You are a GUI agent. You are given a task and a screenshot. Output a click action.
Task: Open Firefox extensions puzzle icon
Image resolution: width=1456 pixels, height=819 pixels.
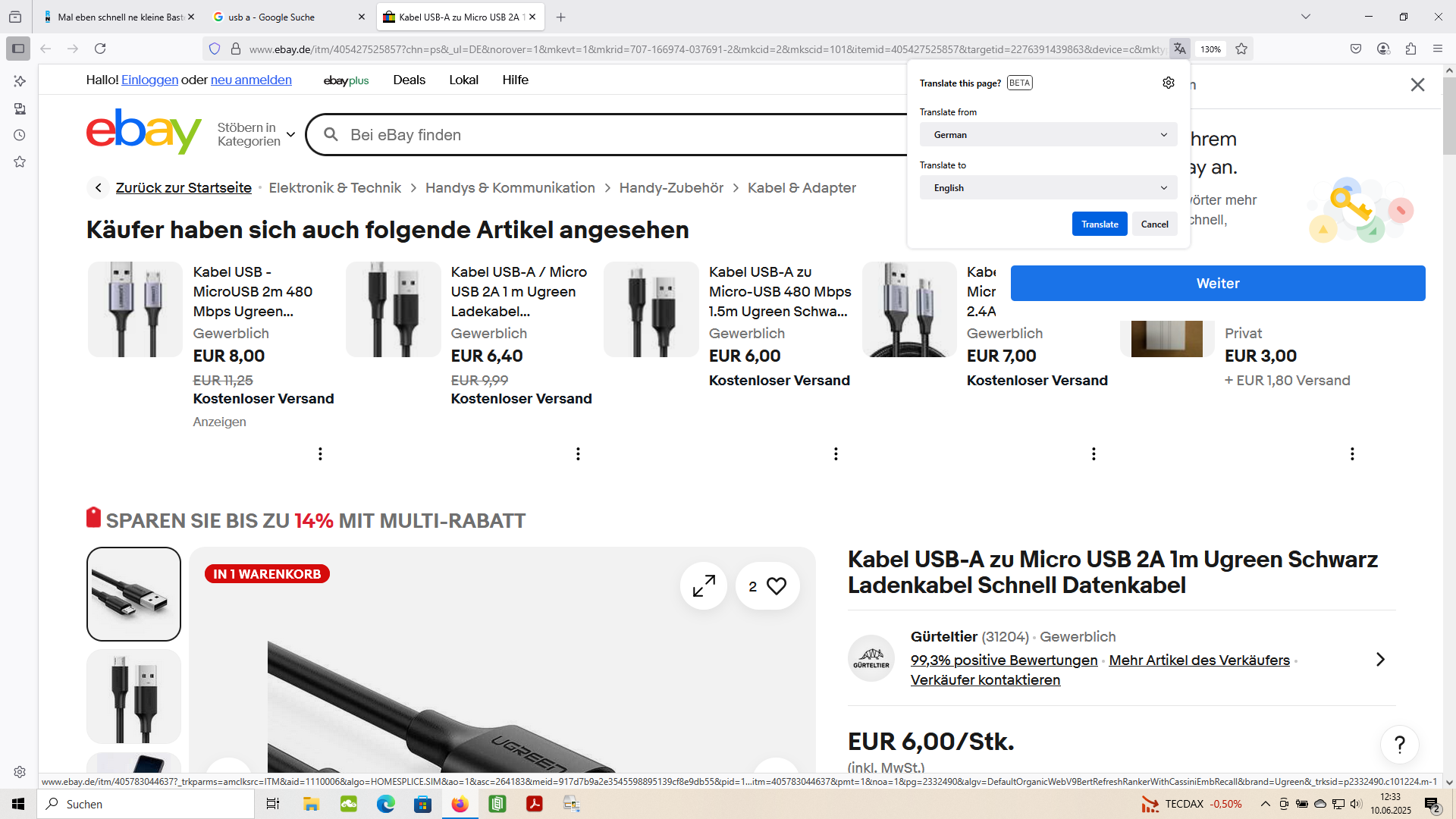click(1410, 49)
